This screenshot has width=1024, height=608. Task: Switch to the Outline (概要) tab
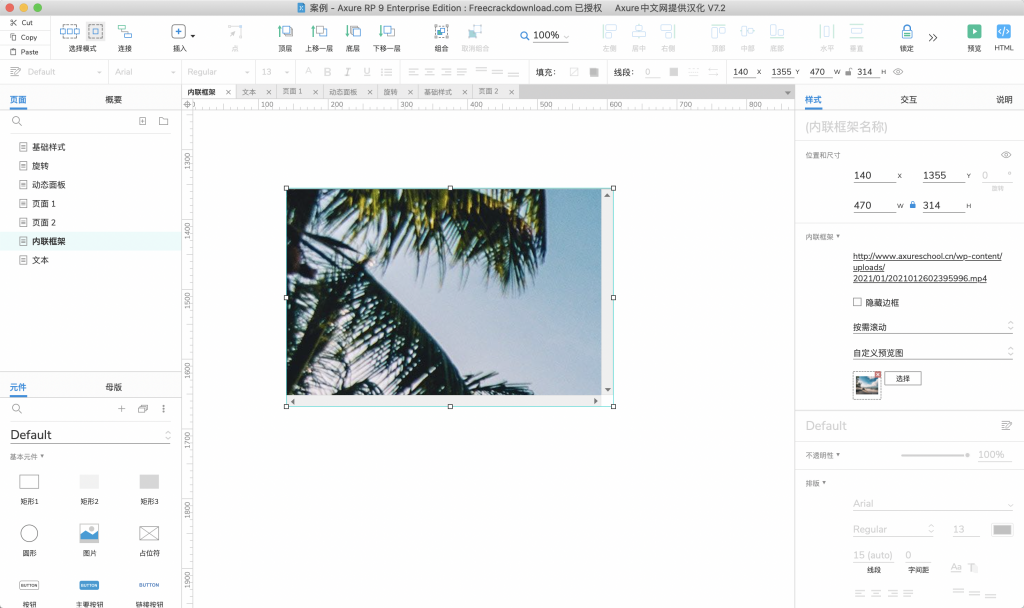(x=114, y=100)
